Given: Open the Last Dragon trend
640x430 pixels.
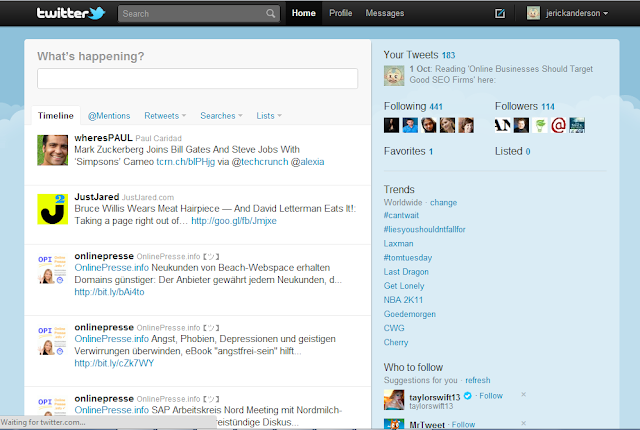Looking at the screenshot, I should coord(406,272).
